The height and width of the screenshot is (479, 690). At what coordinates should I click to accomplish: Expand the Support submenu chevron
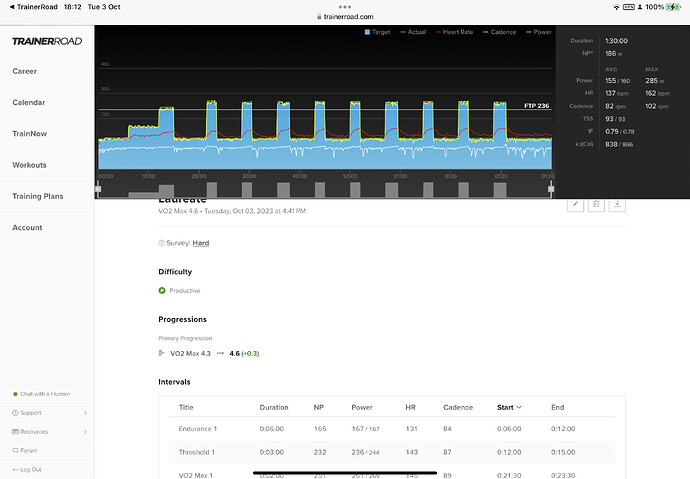(x=85, y=413)
